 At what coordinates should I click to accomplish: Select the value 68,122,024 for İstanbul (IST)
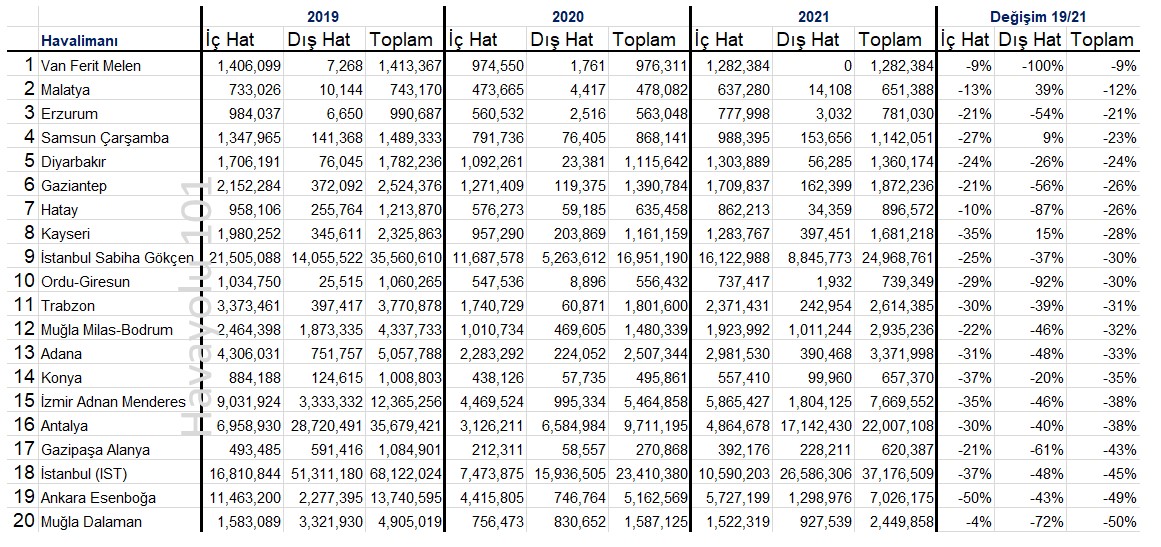pos(404,474)
